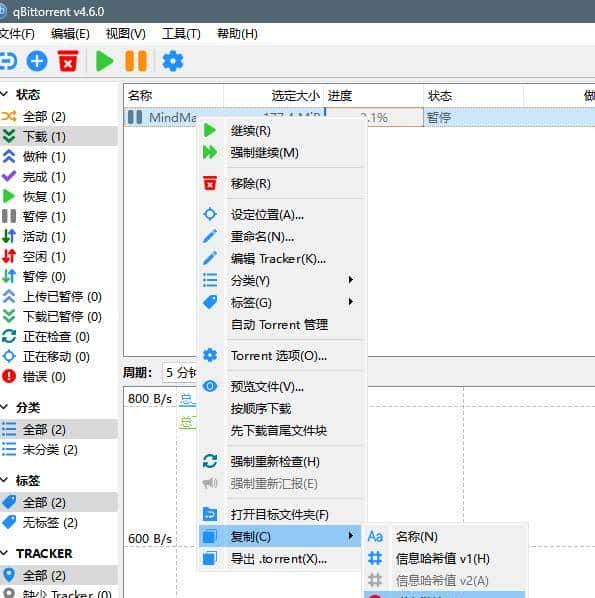This screenshot has height=598, width=595.
Task: Open the 视图(V) menu
Action: point(125,34)
